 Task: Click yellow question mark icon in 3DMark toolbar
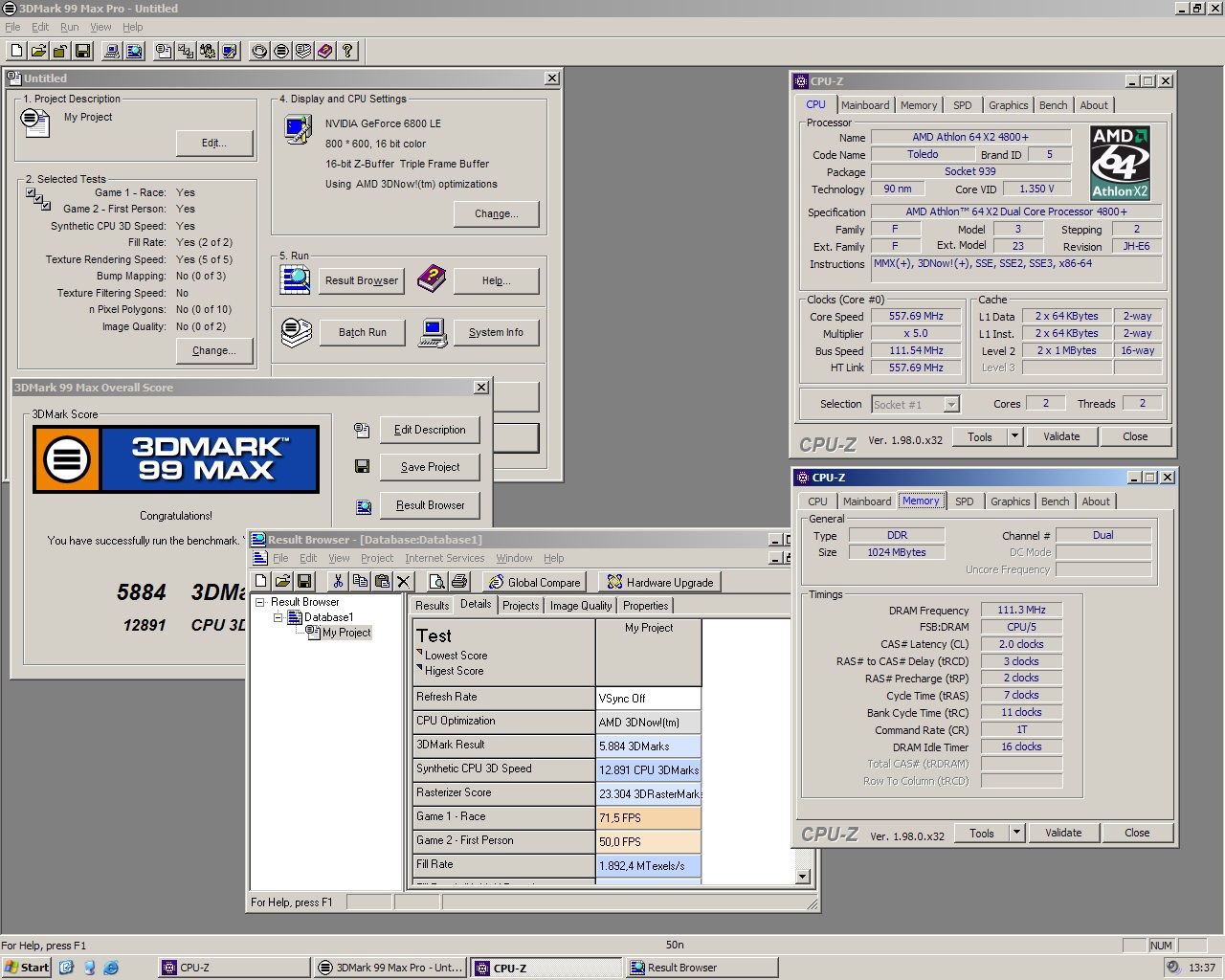(x=347, y=51)
